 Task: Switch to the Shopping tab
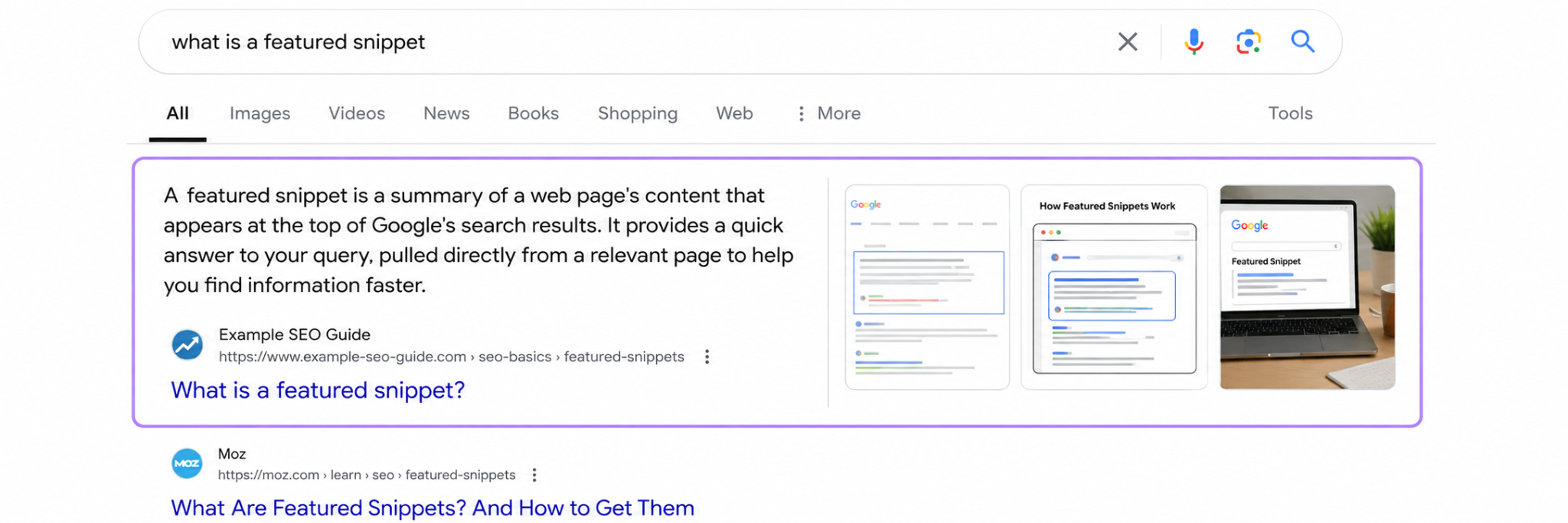pos(637,113)
